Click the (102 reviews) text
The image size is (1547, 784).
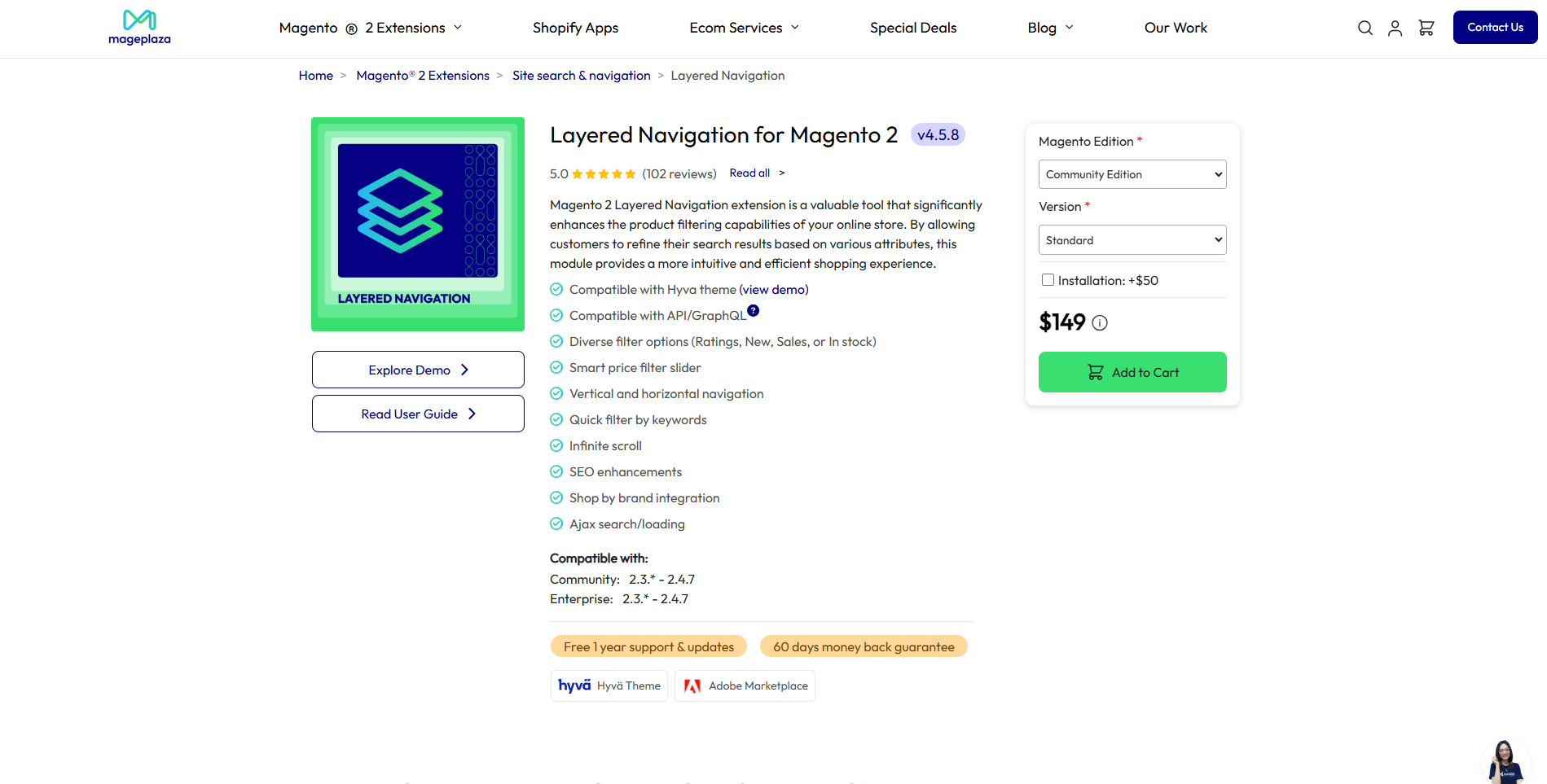679,173
